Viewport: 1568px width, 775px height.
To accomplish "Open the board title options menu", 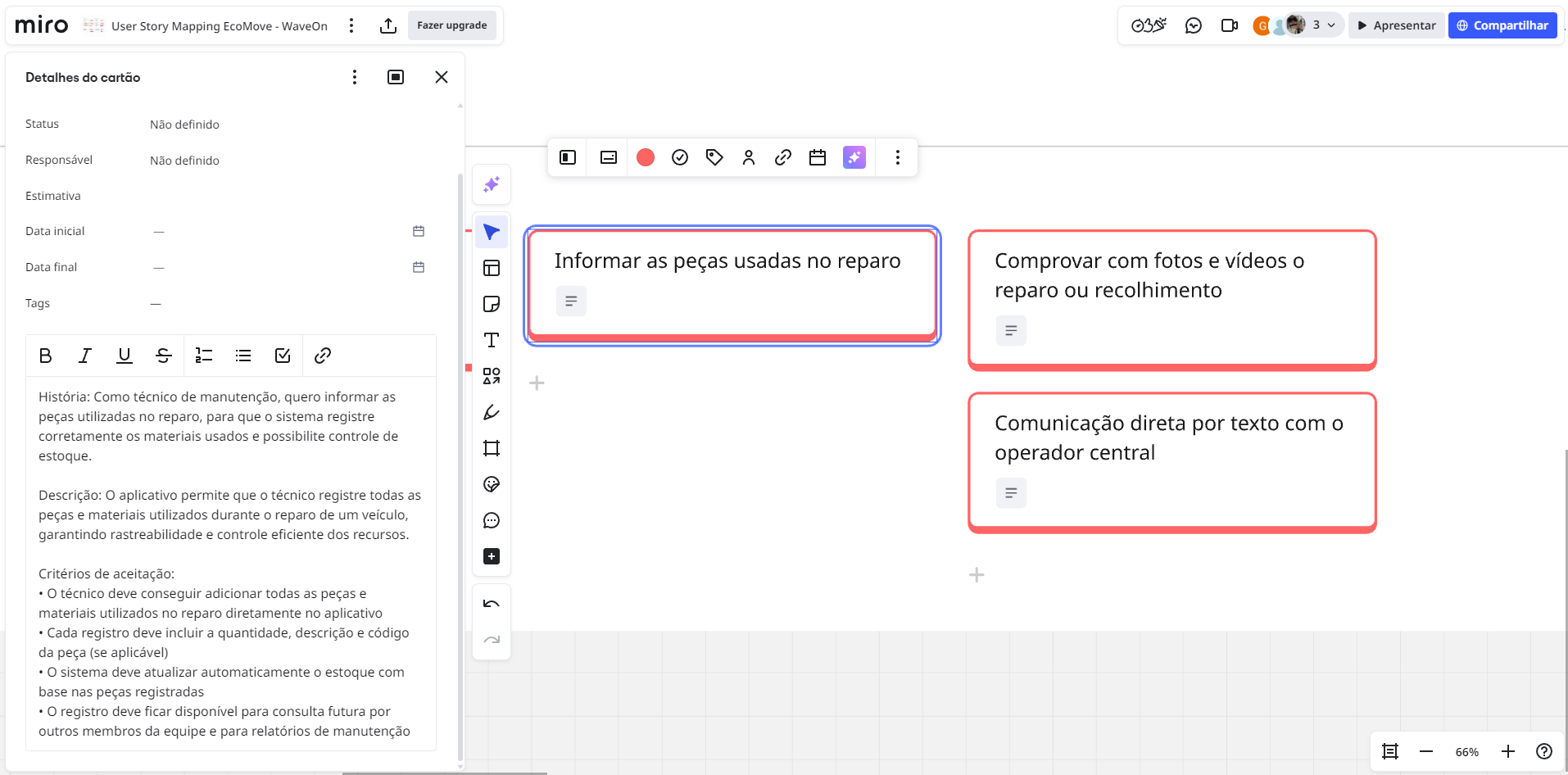I will coord(351,25).
